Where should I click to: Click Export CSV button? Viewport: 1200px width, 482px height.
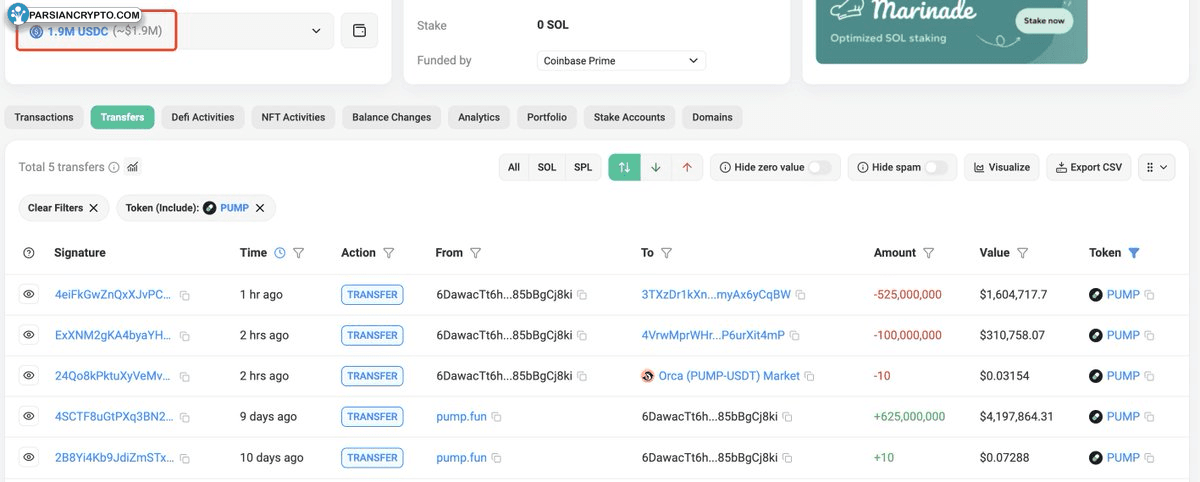click(1089, 167)
